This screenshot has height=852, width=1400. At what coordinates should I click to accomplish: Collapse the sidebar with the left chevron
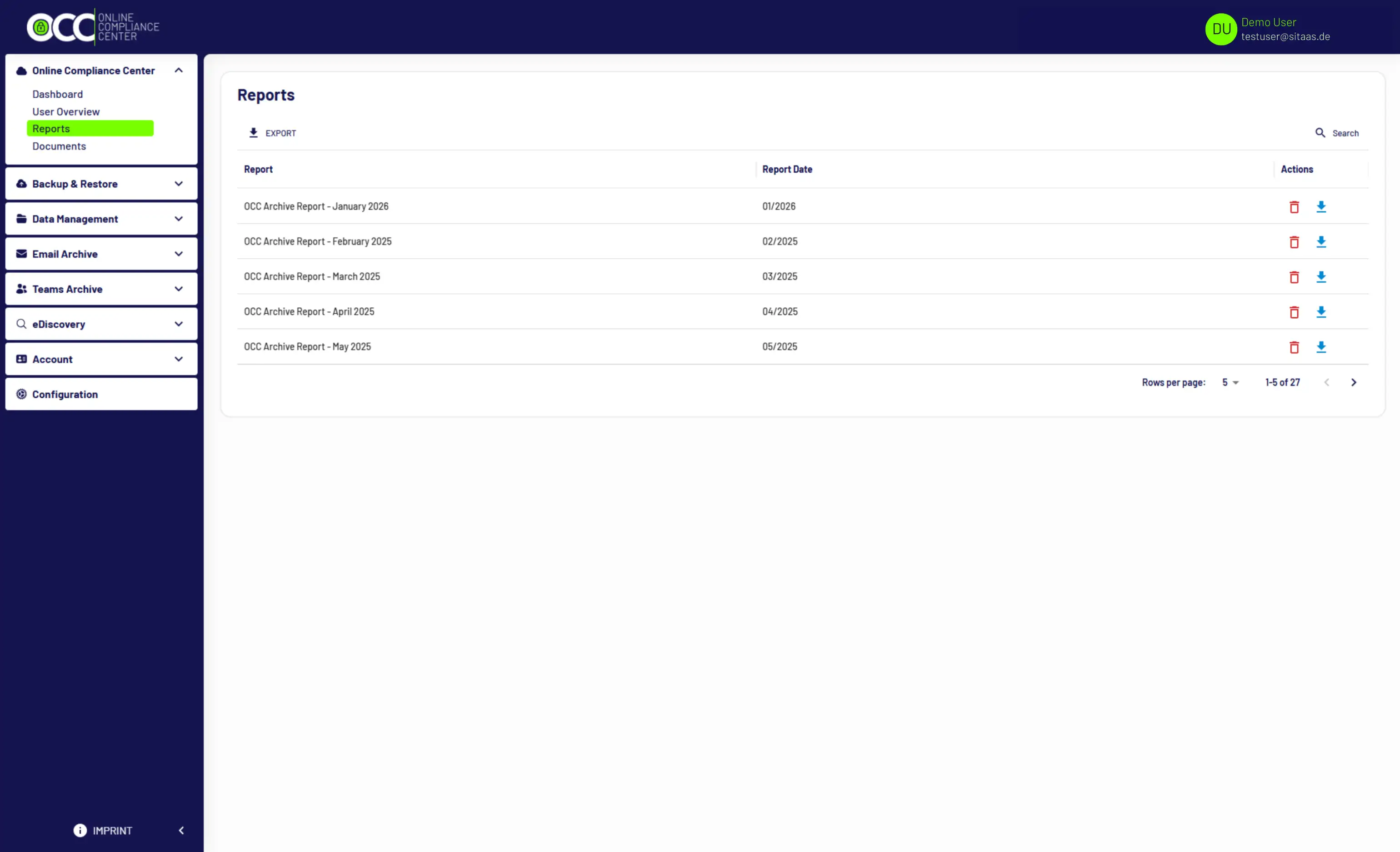click(181, 830)
